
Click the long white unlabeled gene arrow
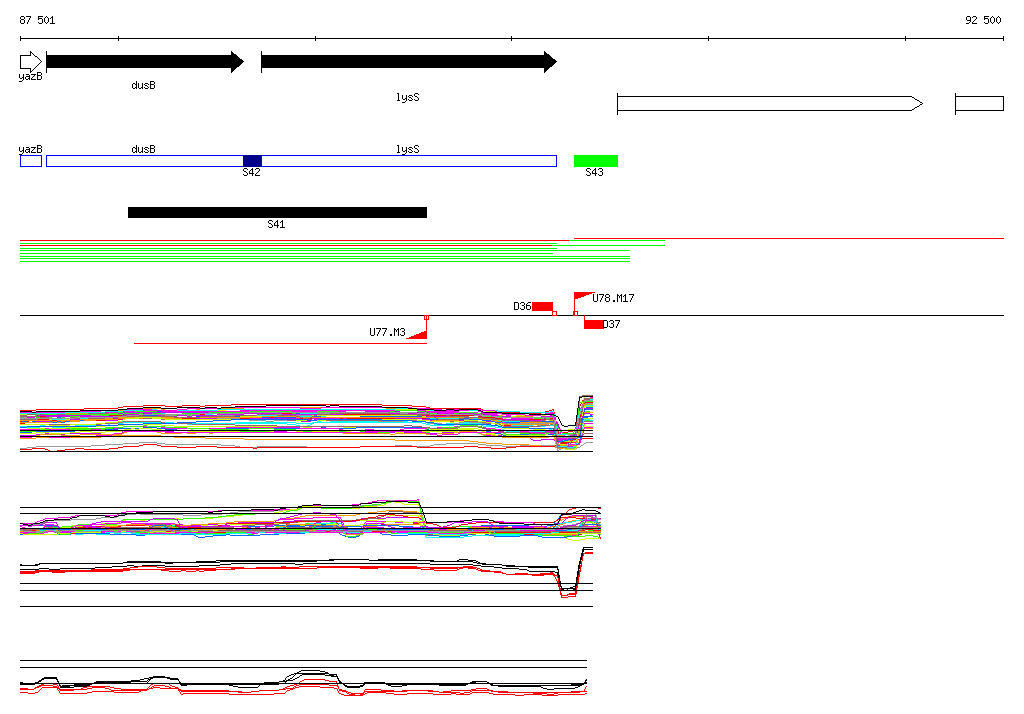coord(770,103)
